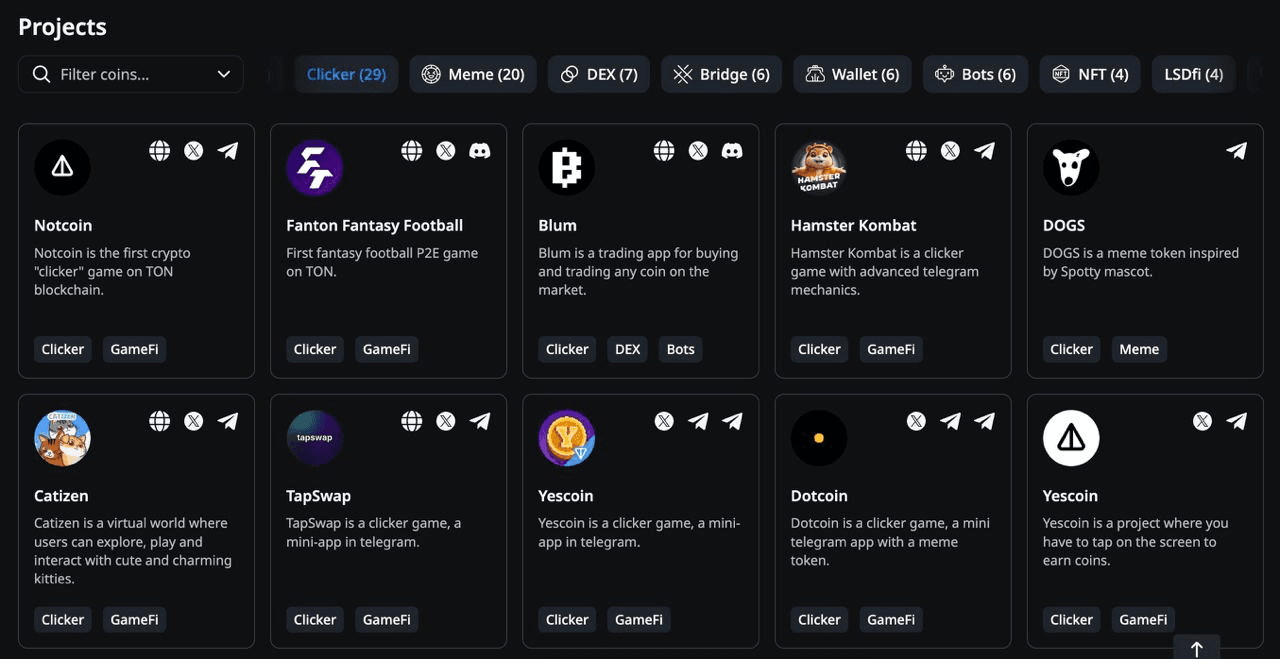
Task: Open Notcoin's website via the globe icon
Action: coord(159,150)
